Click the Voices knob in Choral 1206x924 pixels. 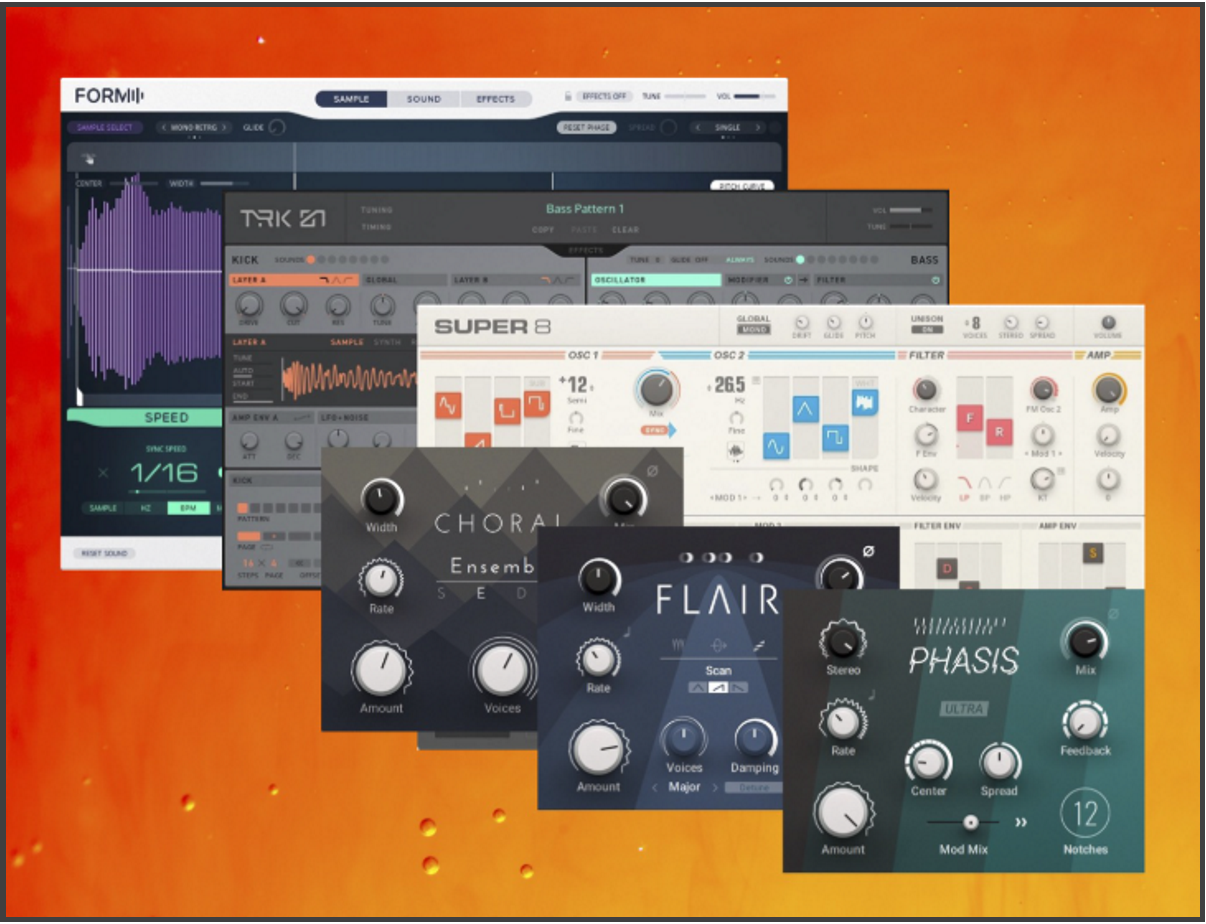coord(503,671)
